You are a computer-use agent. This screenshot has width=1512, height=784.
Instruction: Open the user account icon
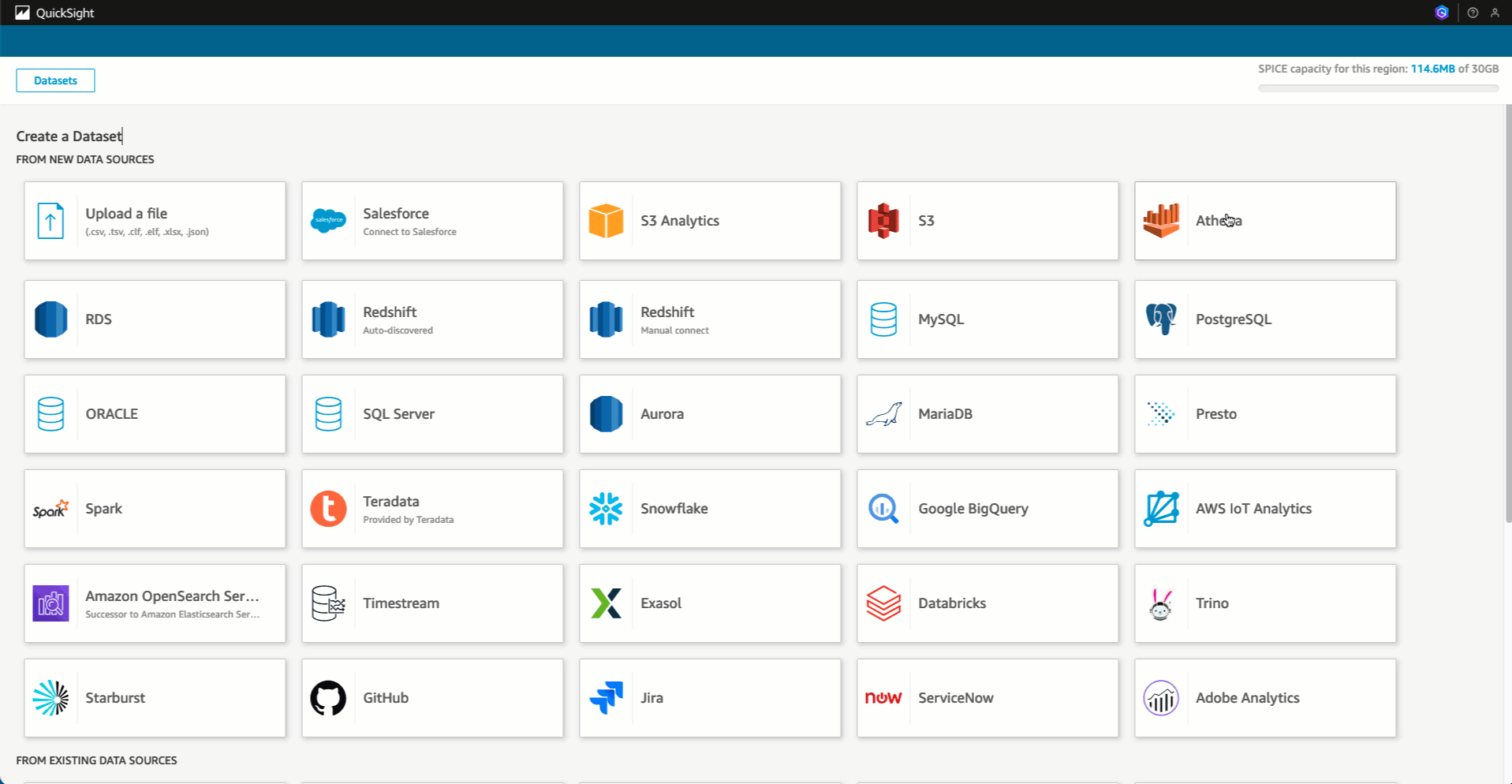tap(1495, 13)
